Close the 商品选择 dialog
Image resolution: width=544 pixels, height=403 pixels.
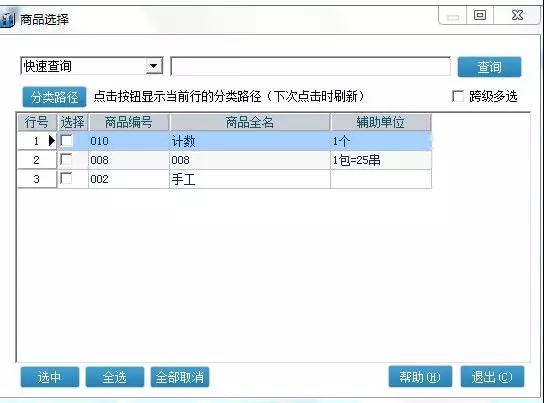tap(517, 16)
